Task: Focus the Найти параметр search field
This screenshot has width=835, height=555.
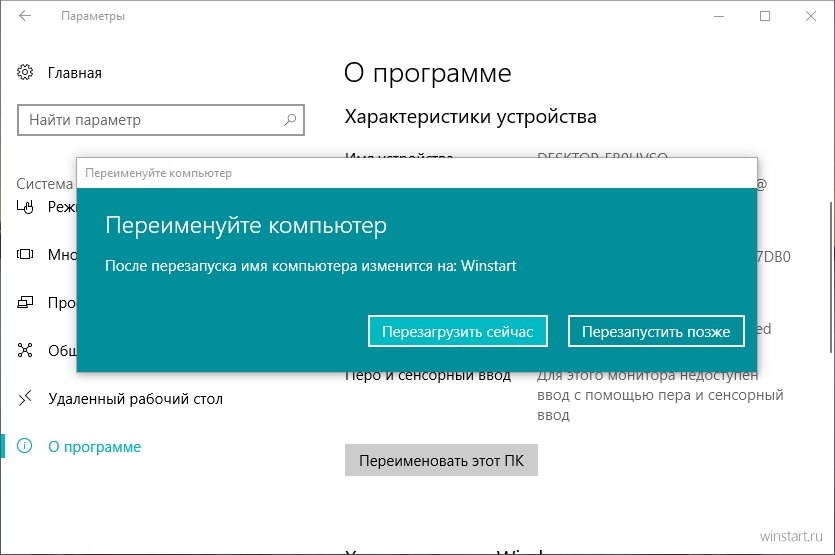Action: pyautogui.click(x=150, y=120)
